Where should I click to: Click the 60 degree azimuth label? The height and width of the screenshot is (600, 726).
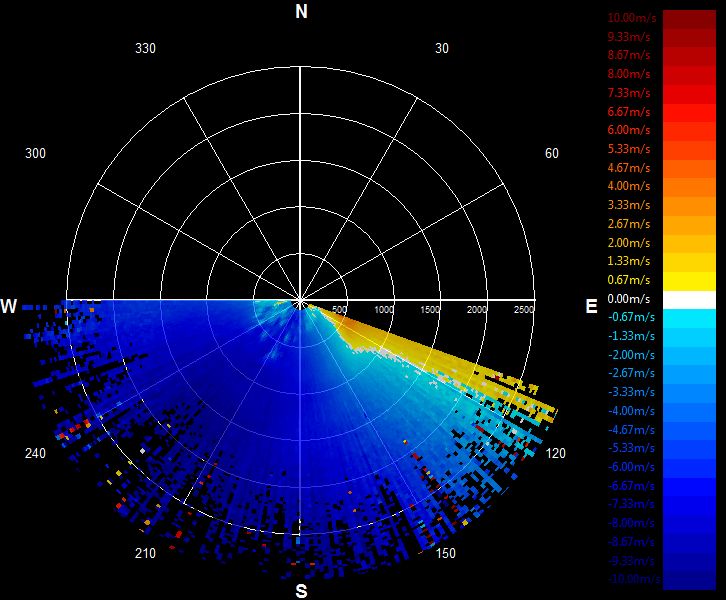(x=551, y=153)
